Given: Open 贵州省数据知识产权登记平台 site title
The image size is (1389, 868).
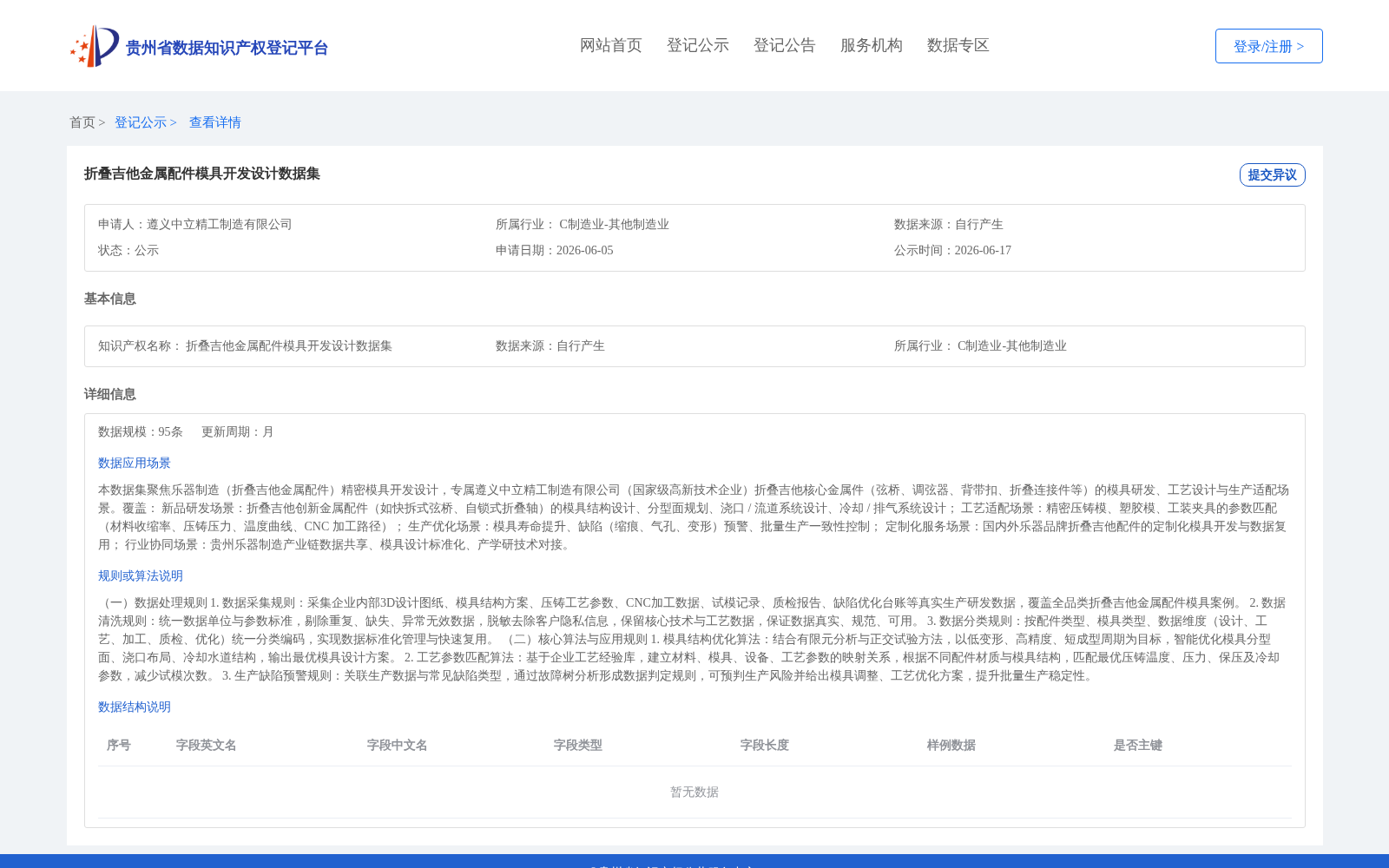Looking at the screenshot, I should click(227, 48).
